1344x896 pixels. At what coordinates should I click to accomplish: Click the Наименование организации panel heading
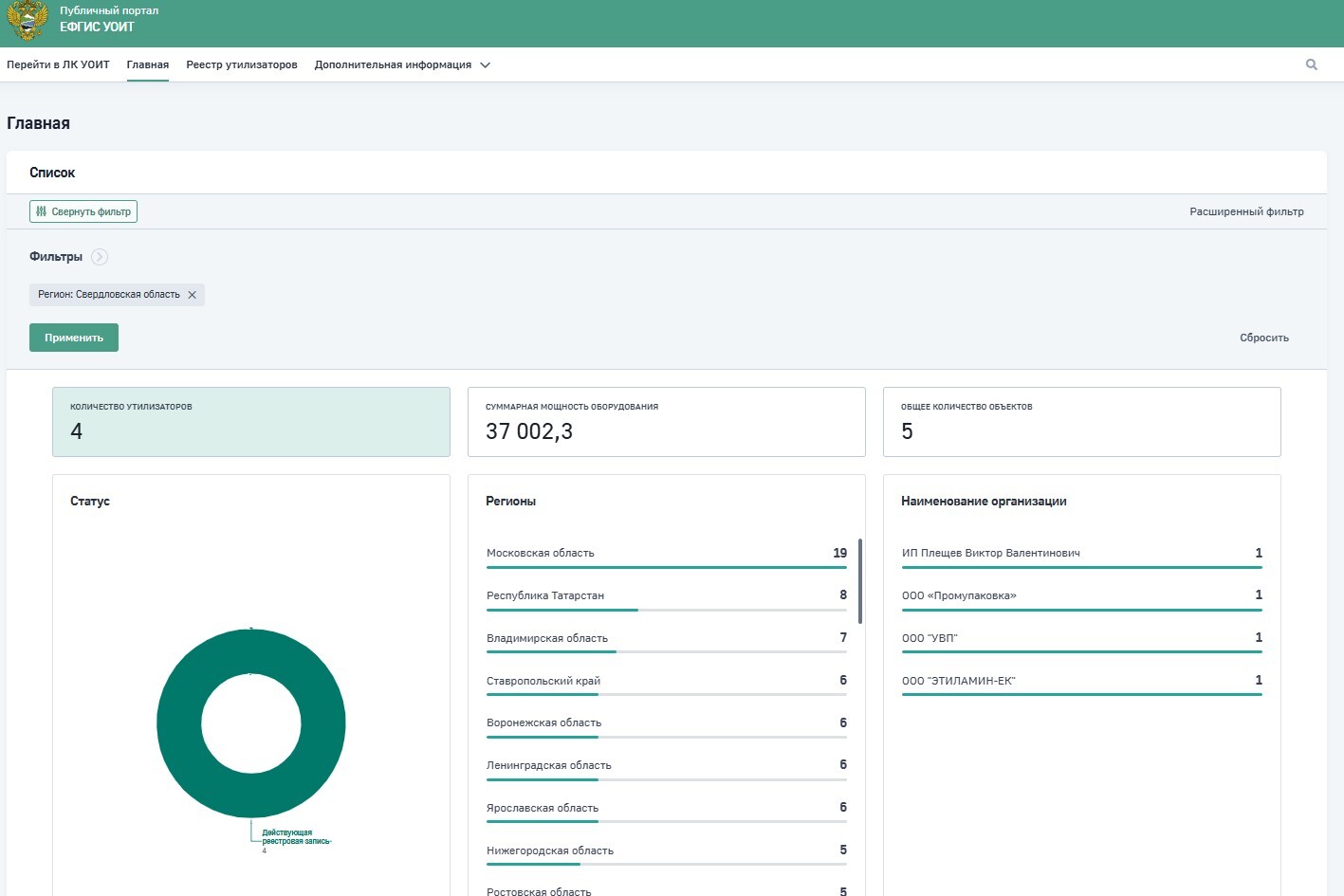pos(984,502)
